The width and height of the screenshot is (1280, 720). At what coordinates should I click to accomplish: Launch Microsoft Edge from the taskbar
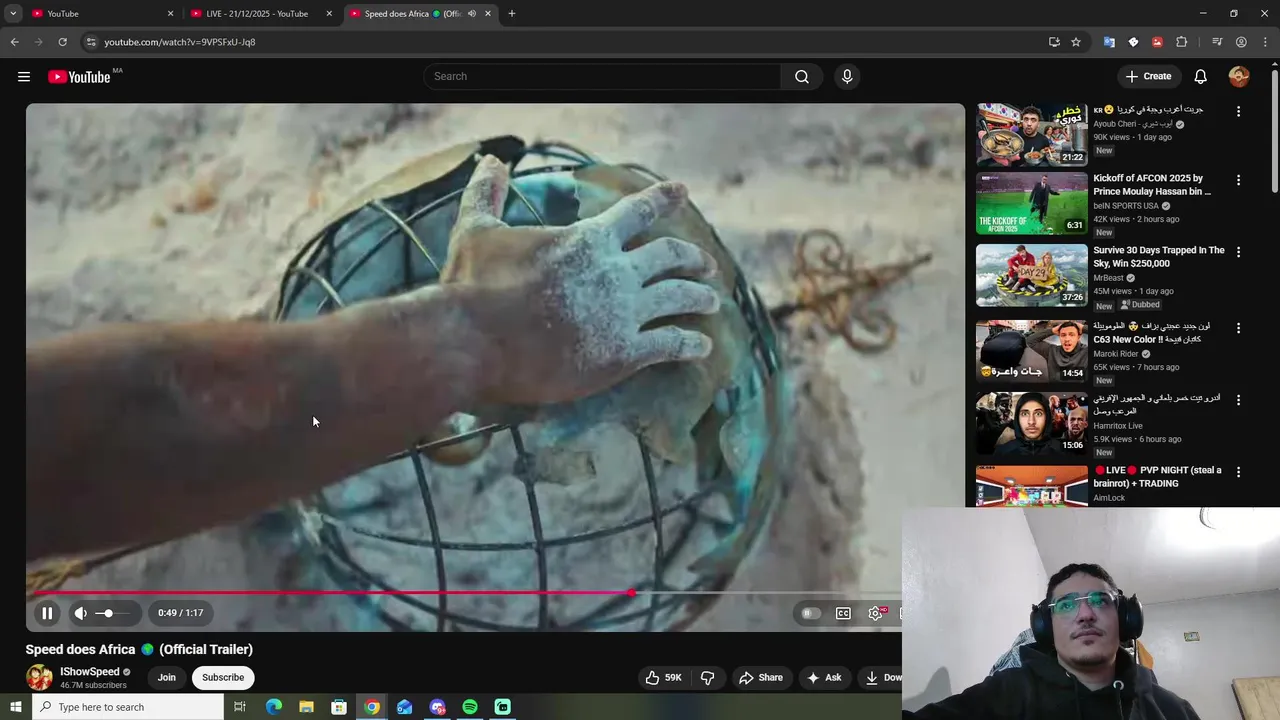tap(273, 707)
